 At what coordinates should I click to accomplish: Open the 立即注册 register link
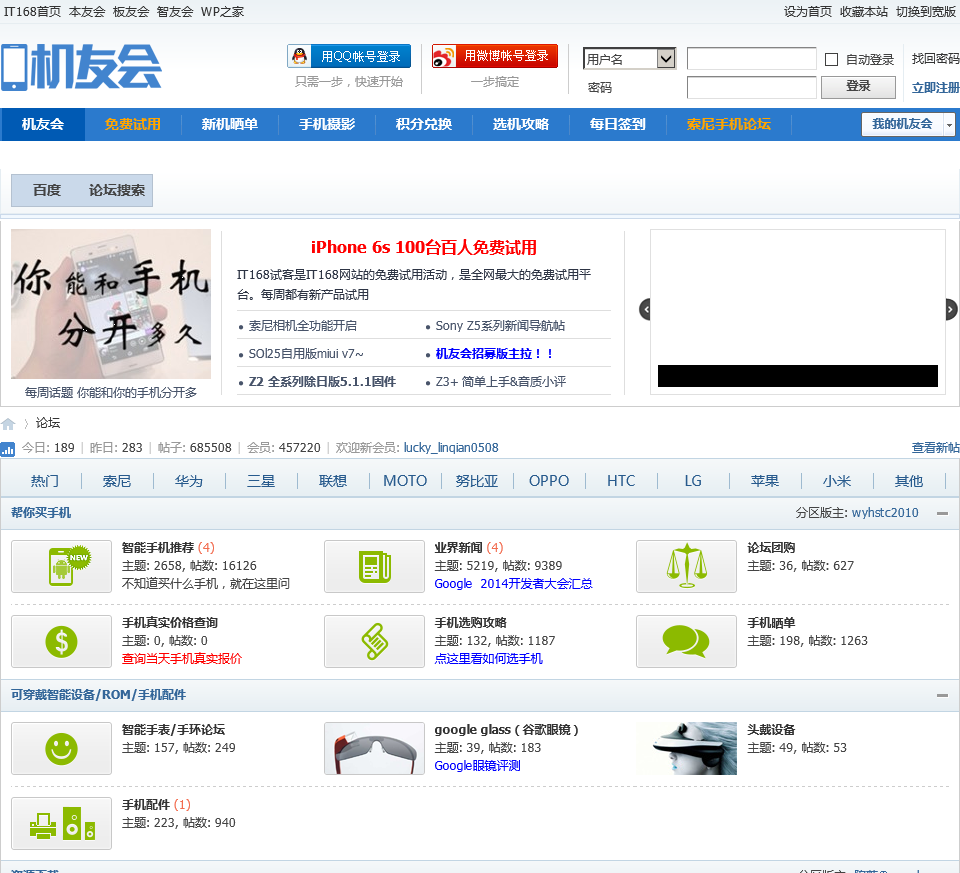pyautogui.click(x=936, y=88)
